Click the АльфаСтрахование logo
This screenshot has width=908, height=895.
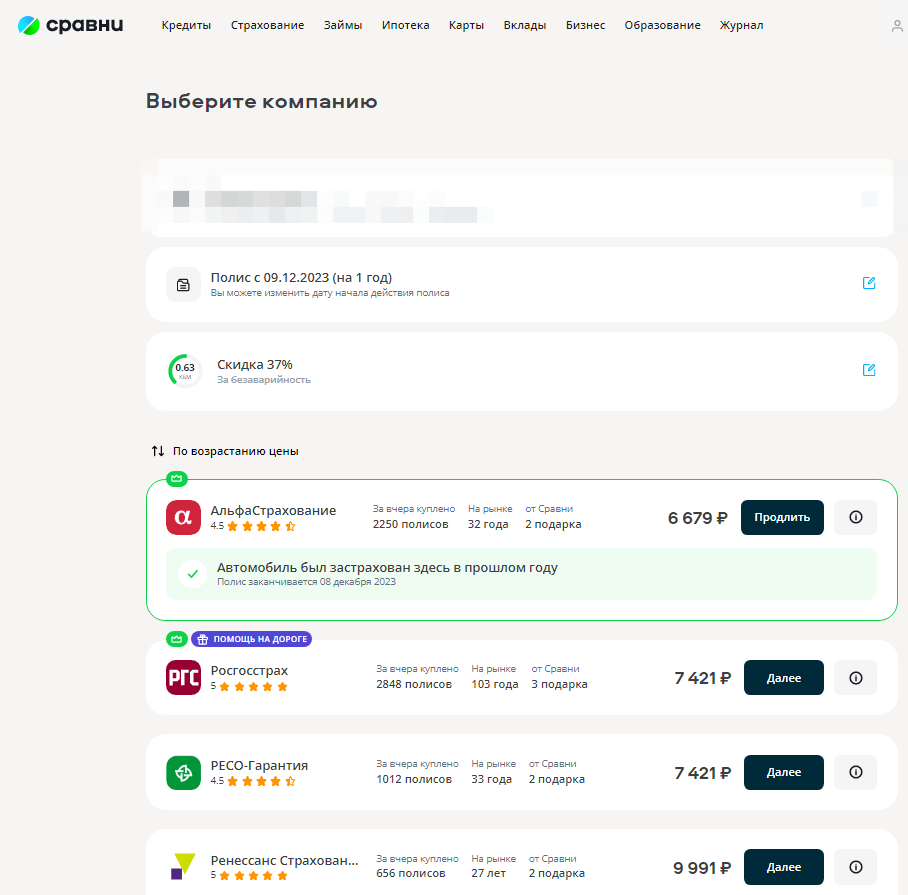[183, 518]
